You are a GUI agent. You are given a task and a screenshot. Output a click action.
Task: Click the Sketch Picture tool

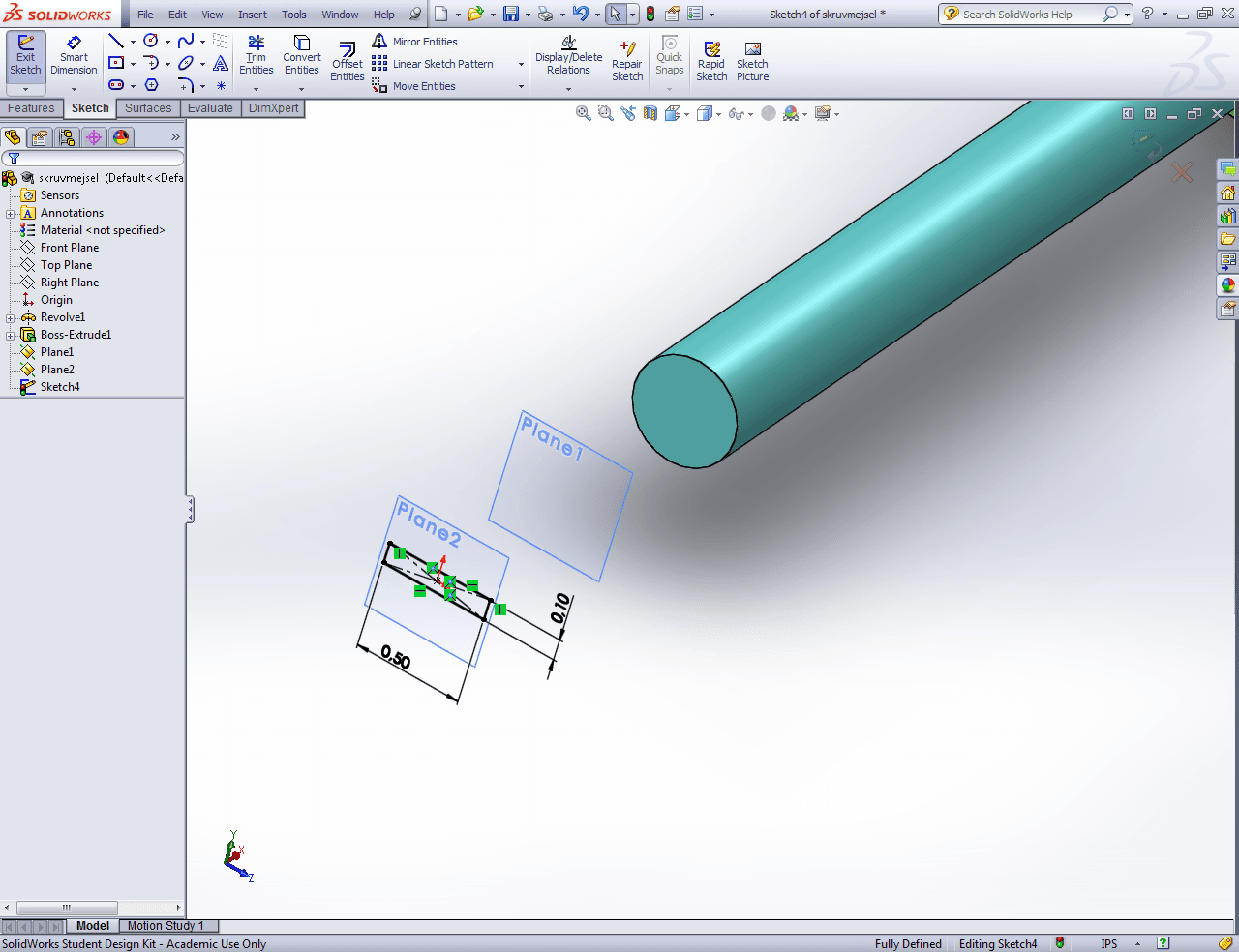tap(752, 60)
